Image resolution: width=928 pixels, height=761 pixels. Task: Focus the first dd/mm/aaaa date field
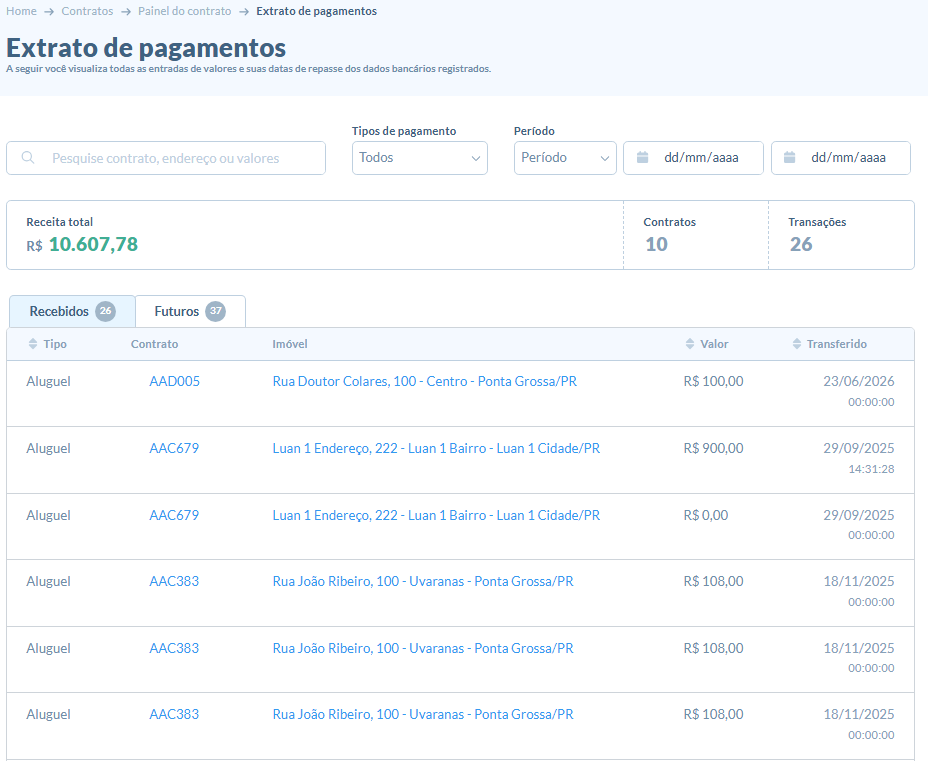point(693,158)
